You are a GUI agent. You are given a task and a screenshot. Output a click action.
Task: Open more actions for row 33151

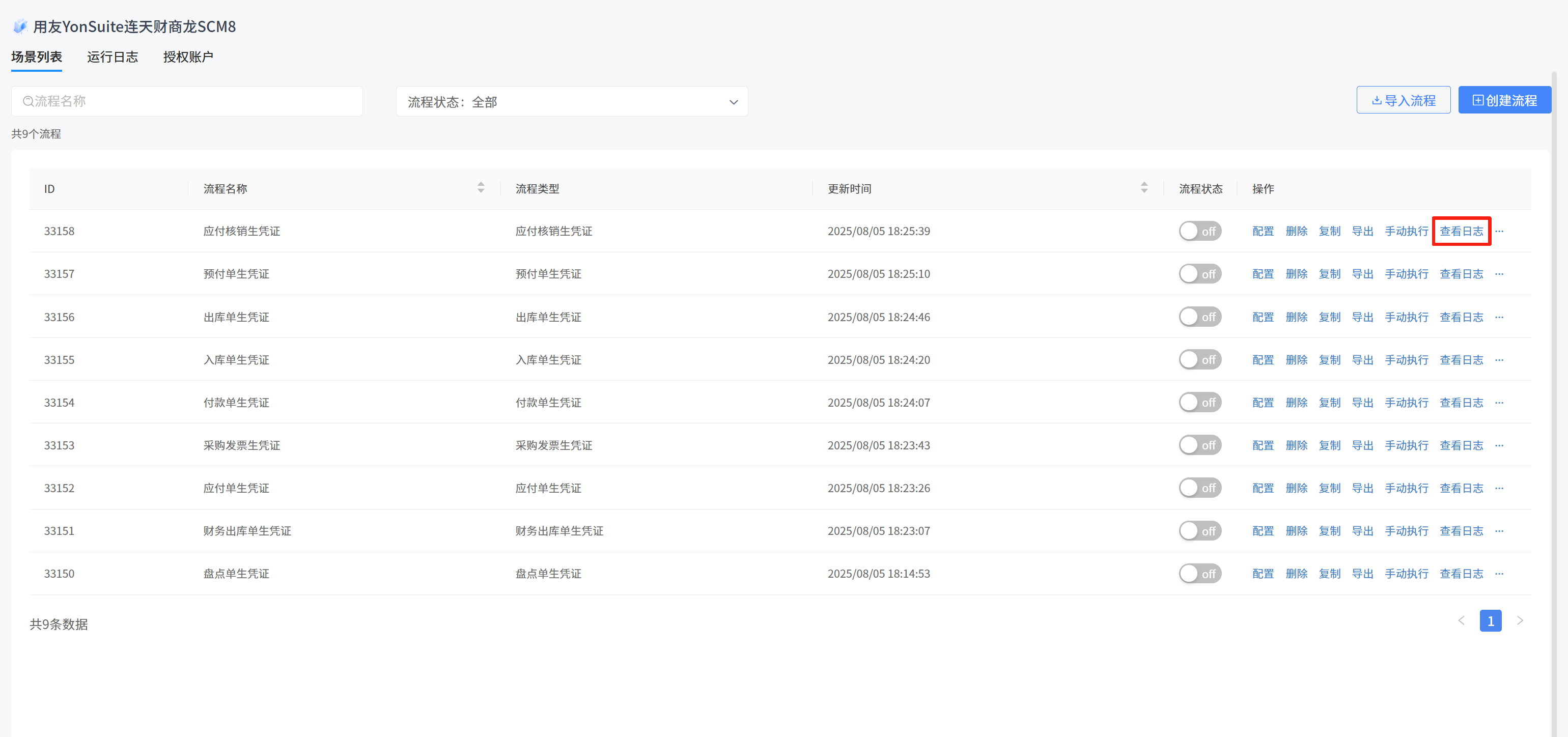tap(1499, 531)
